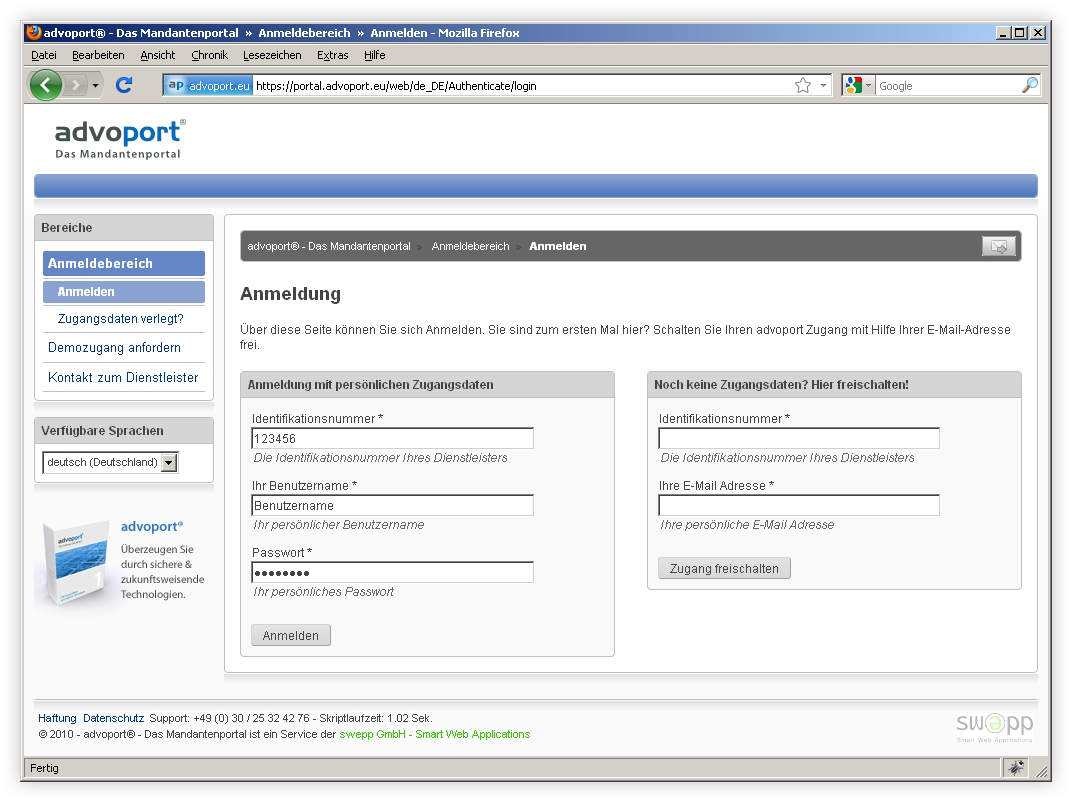Image resolution: width=1072 pixels, height=802 pixels.
Task: Click the Ihre E-Mail Adresse input field
Action: (799, 505)
